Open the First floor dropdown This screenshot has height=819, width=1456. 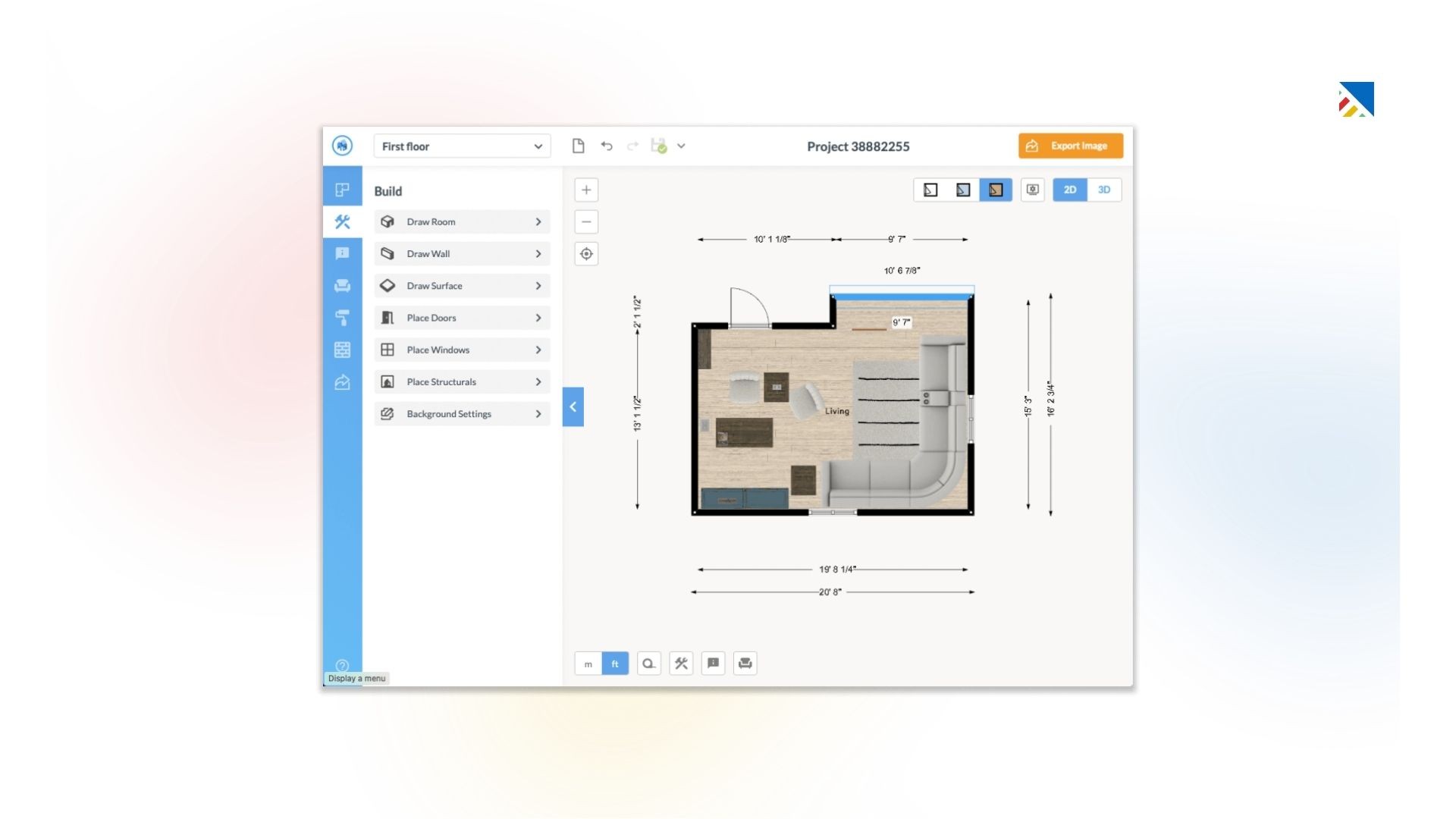pyautogui.click(x=462, y=146)
